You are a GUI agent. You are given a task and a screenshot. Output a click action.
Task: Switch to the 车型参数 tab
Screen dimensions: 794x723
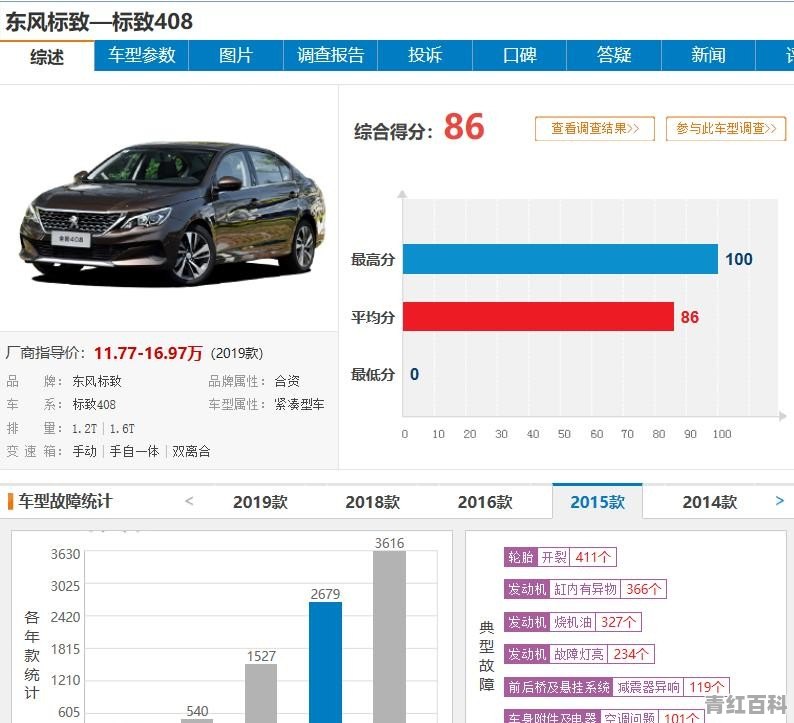141,55
